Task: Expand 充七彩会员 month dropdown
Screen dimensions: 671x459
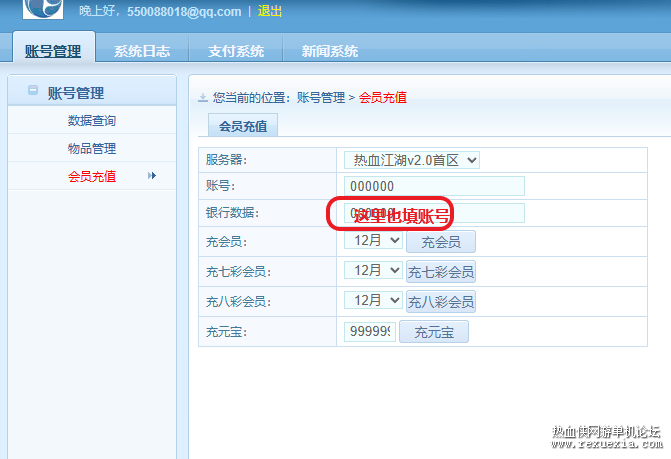Action: (373, 270)
